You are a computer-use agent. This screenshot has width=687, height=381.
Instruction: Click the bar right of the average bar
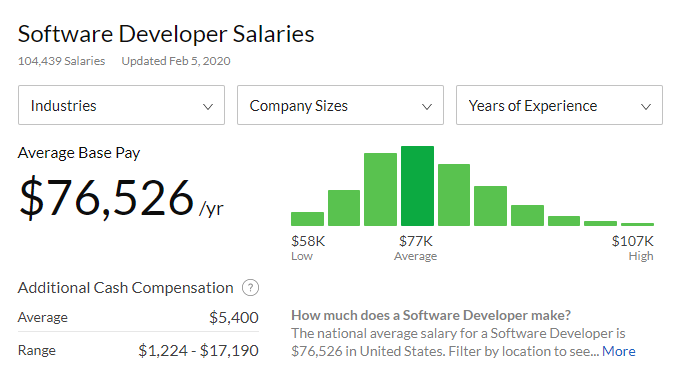point(454,195)
